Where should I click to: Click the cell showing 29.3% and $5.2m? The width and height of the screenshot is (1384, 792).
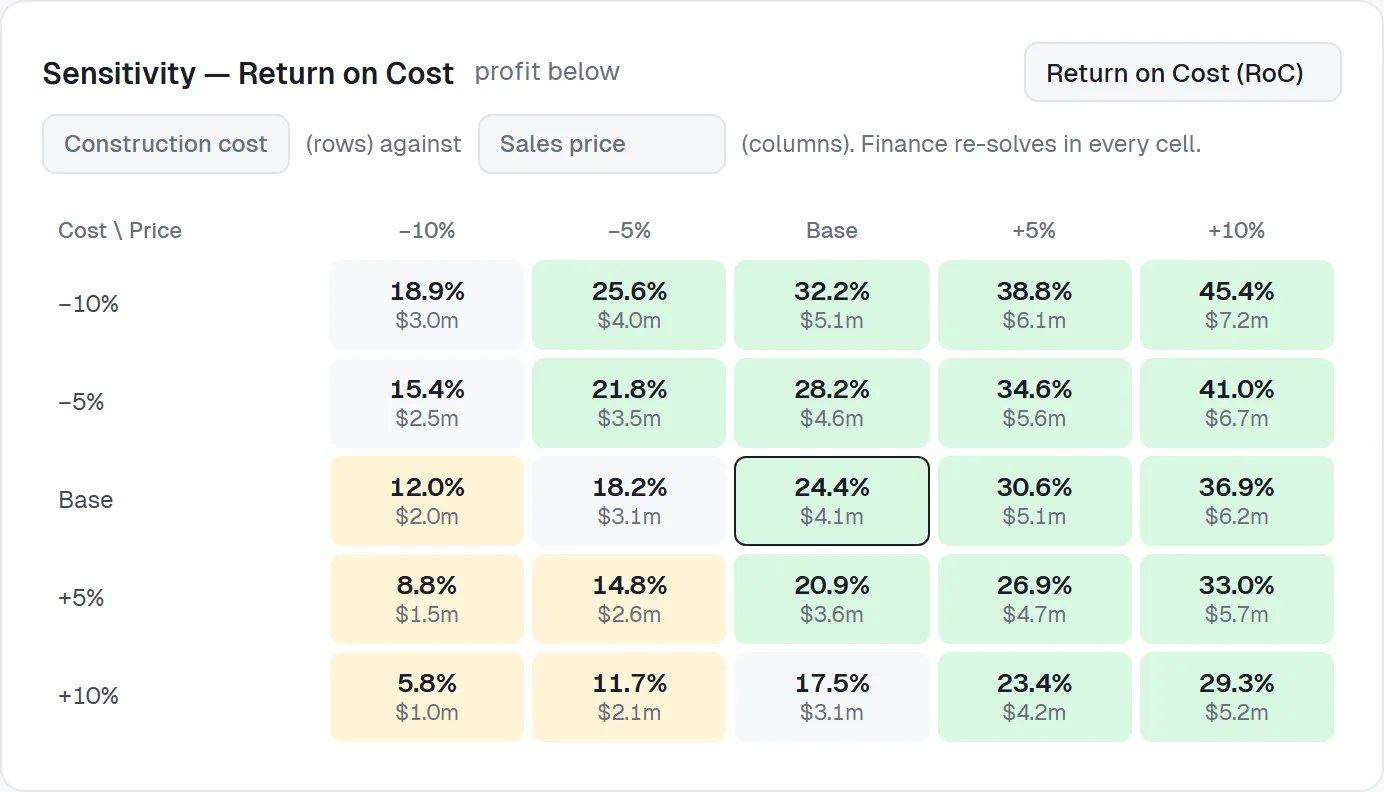[1237, 697]
